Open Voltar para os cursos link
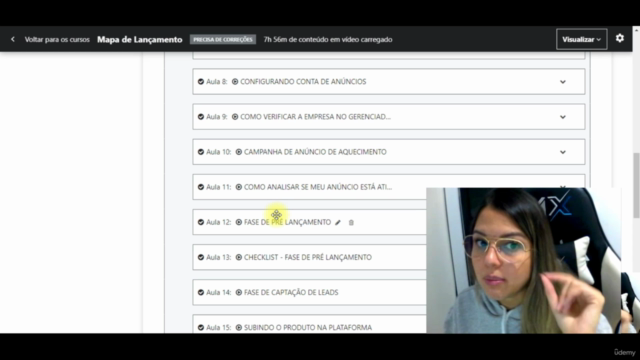640x360 pixels. (57, 40)
